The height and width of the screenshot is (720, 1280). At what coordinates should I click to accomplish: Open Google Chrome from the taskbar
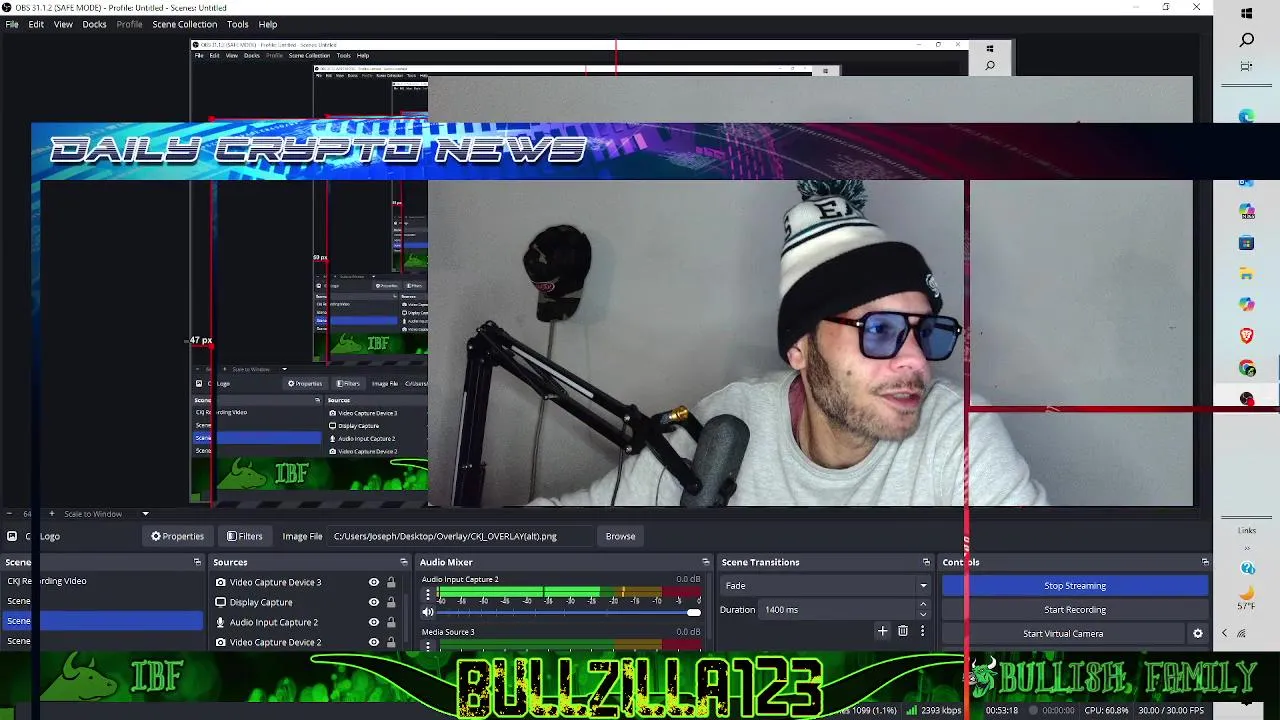tap(1246, 368)
